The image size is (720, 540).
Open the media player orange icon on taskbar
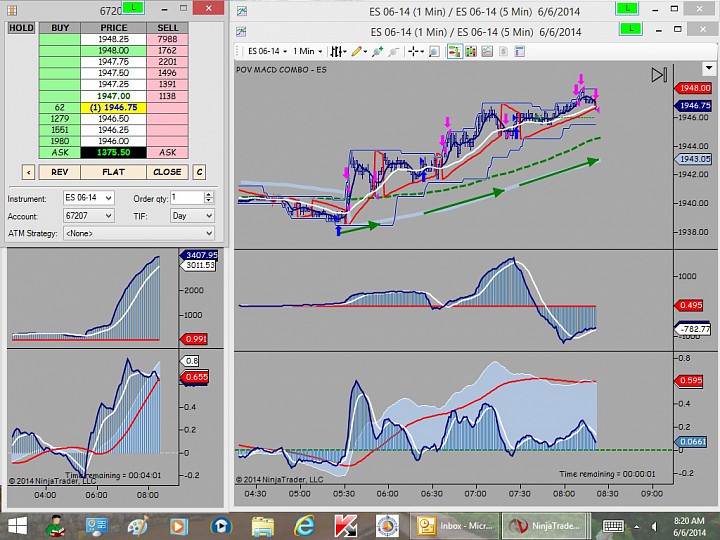tap(179, 526)
